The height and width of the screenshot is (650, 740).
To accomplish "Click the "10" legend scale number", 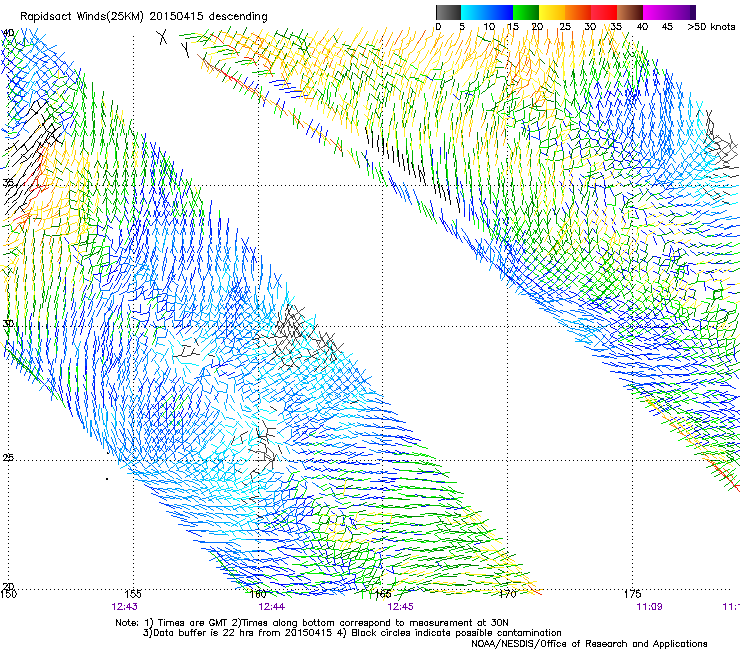I will point(489,26).
